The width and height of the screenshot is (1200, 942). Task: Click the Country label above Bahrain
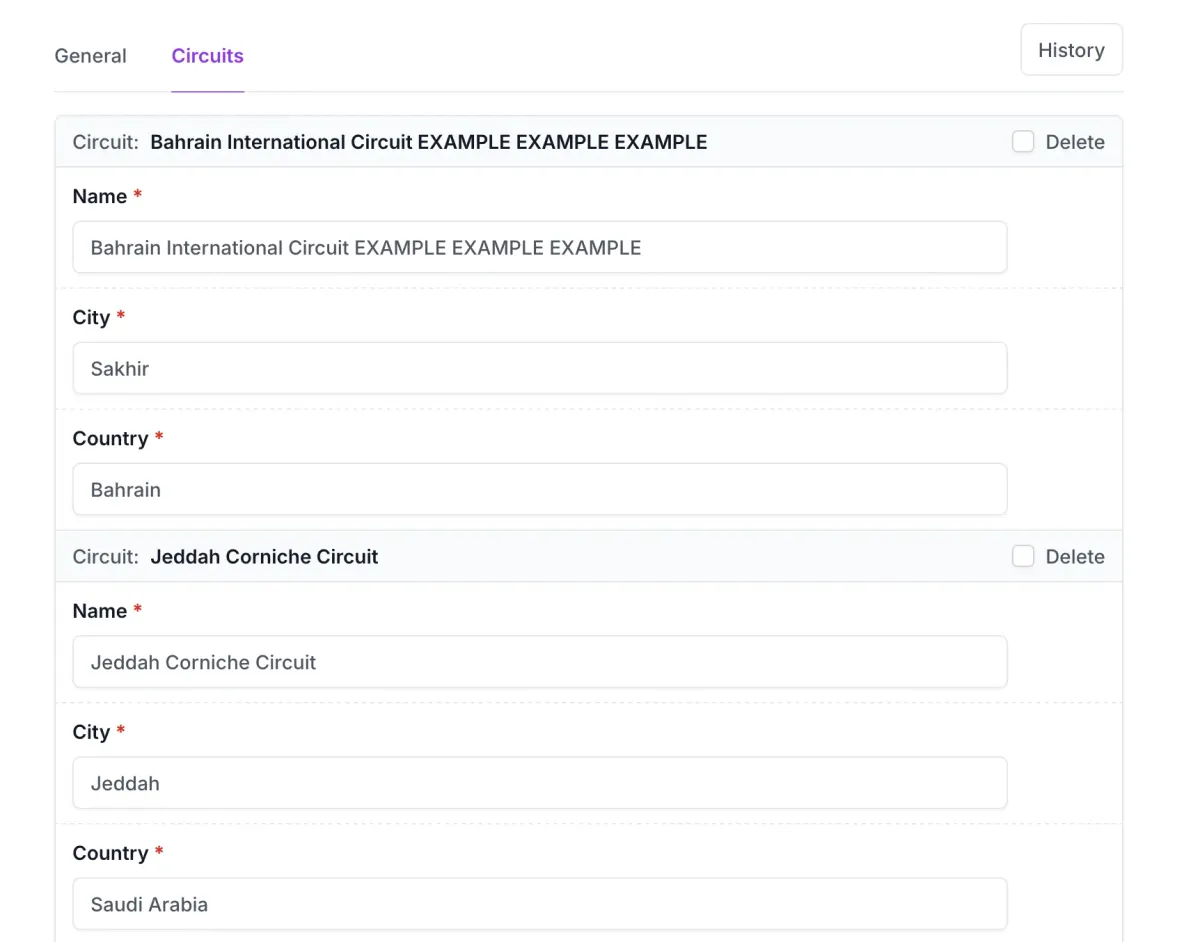(x=110, y=438)
